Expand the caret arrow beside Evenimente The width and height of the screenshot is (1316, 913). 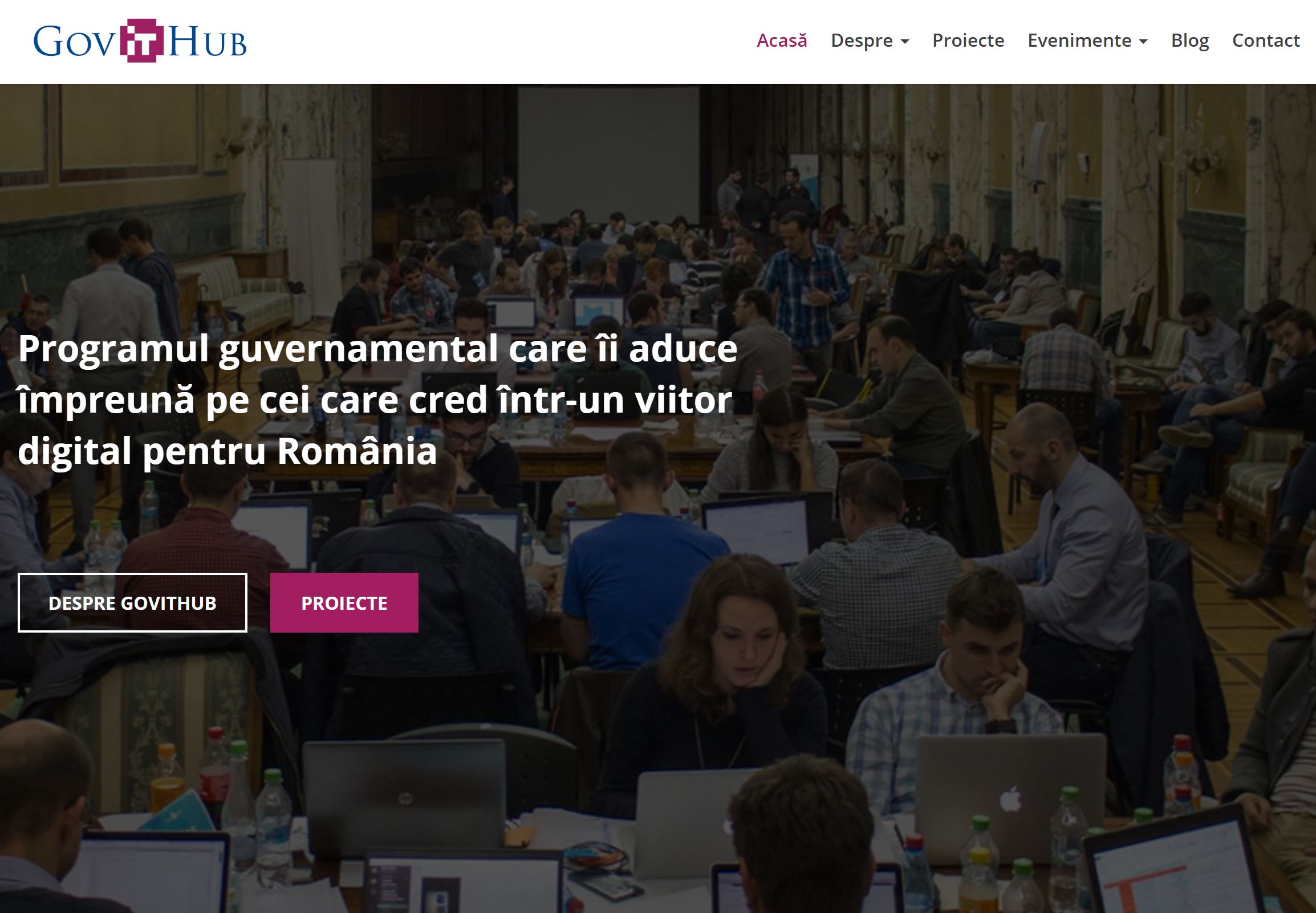1143,42
